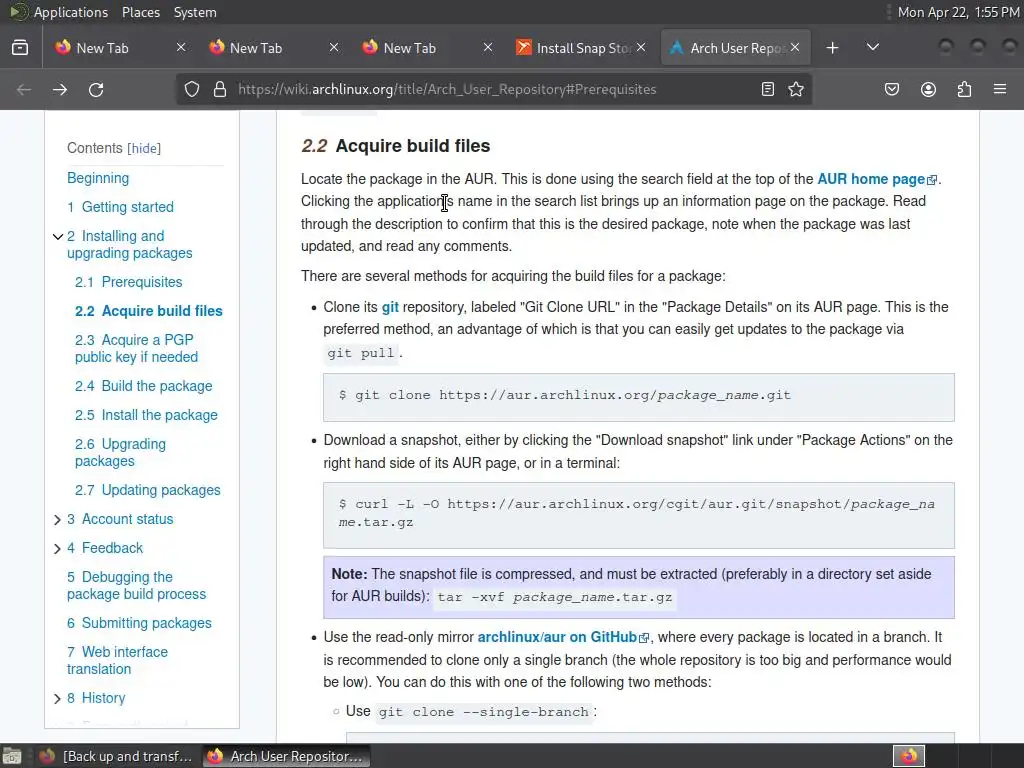
Task: Go to 5 Debugging the package build process
Action: coord(136,585)
